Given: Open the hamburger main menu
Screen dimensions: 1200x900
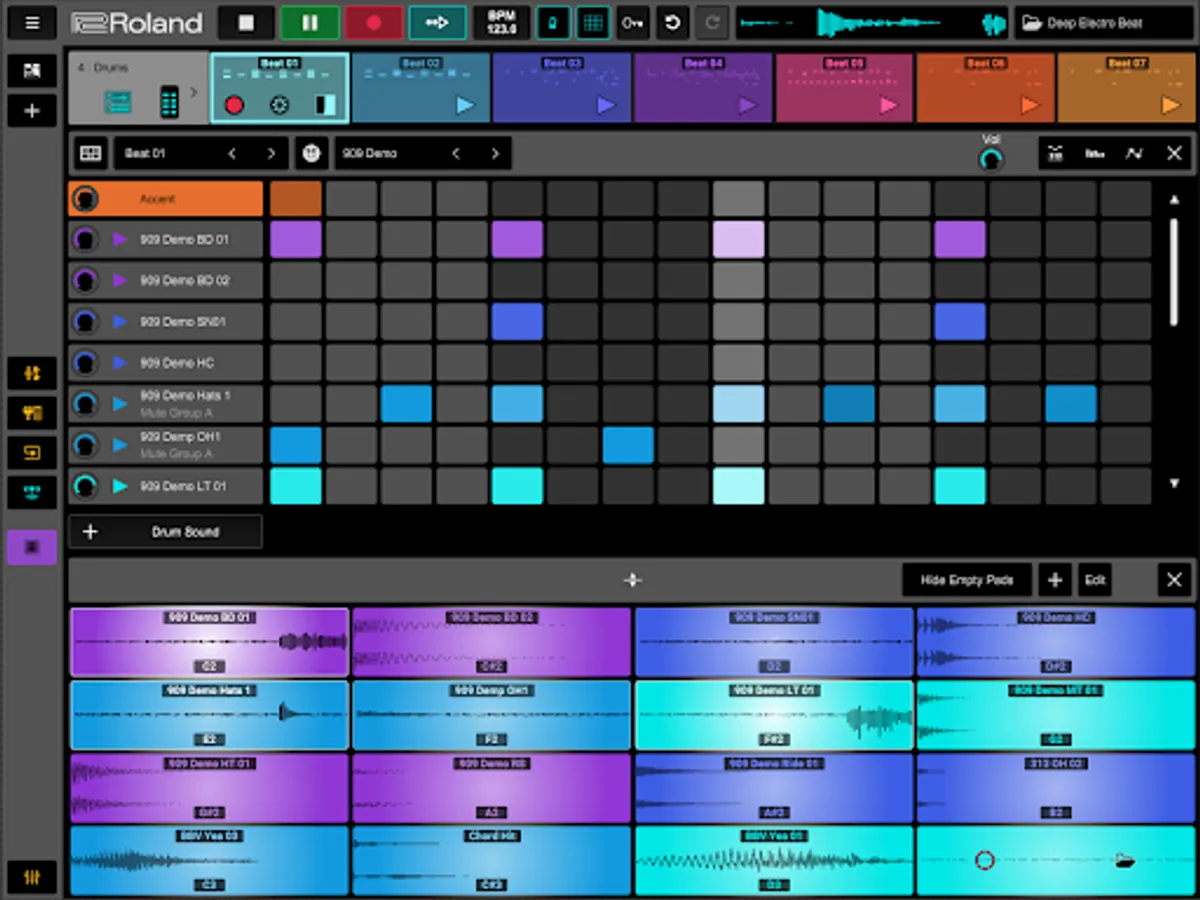Looking at the screenshot, I should 33,23.
